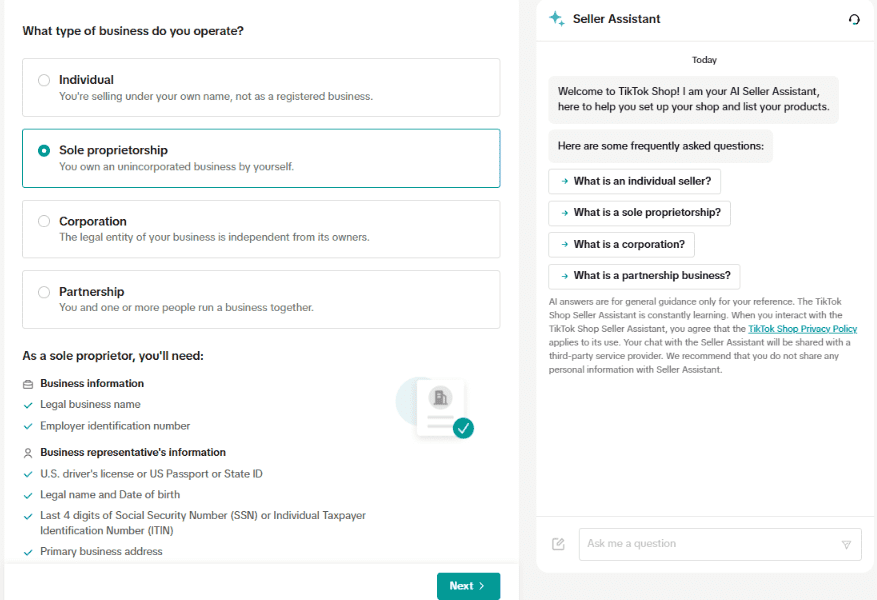Image resolution: width=877 pixels, height=600 pixels.
Task: Click the new chat edit icon
Action: click(558, 544)
